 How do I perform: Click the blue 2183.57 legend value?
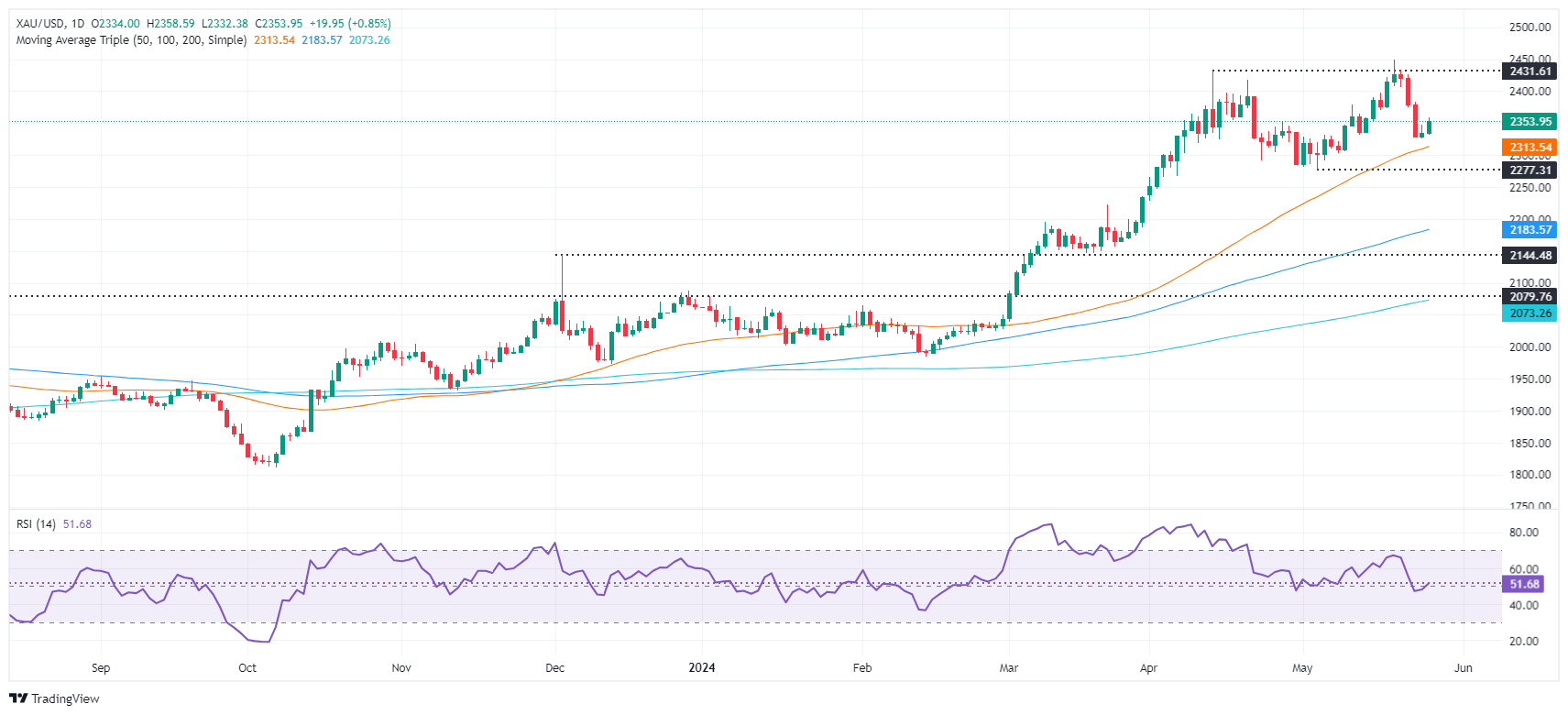coord(322,40)
